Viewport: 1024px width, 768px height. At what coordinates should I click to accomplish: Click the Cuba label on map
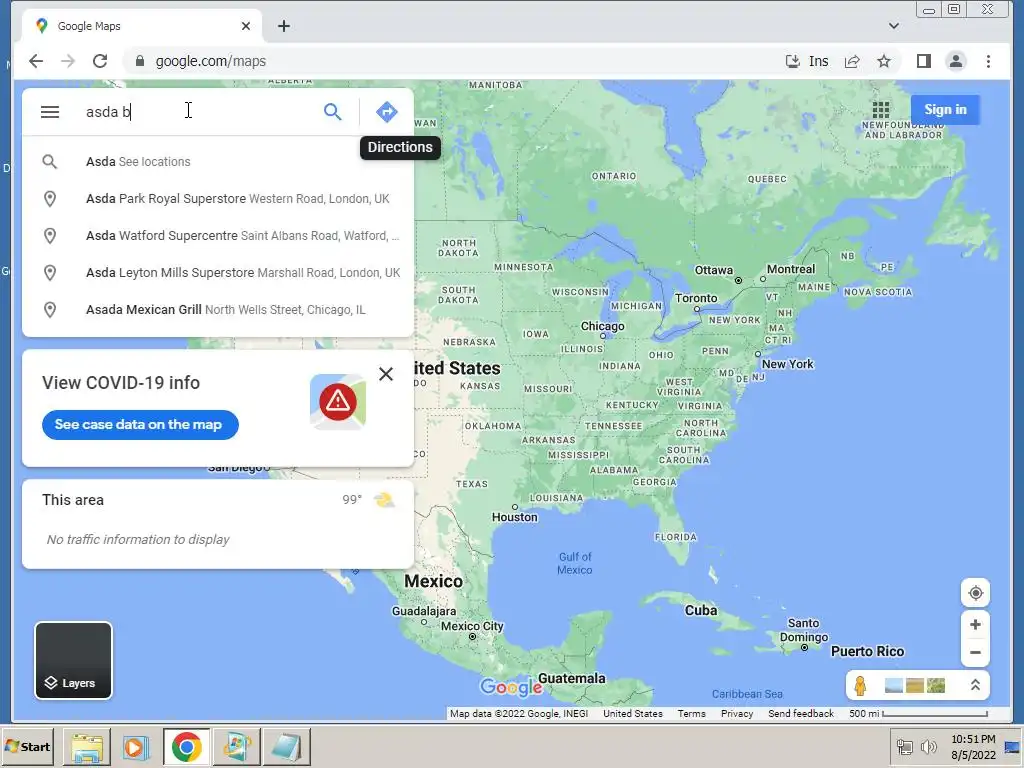pyautogui.click(x=701, y=611)
